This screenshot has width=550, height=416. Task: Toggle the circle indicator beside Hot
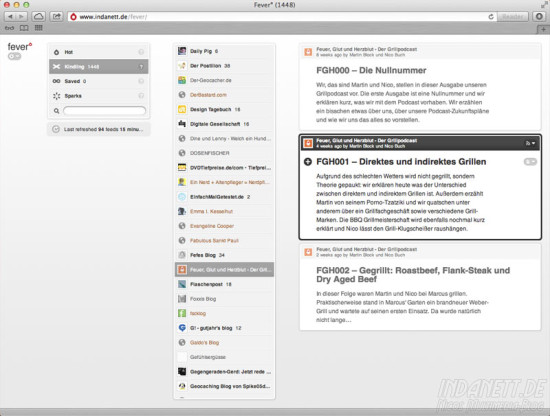141,52
